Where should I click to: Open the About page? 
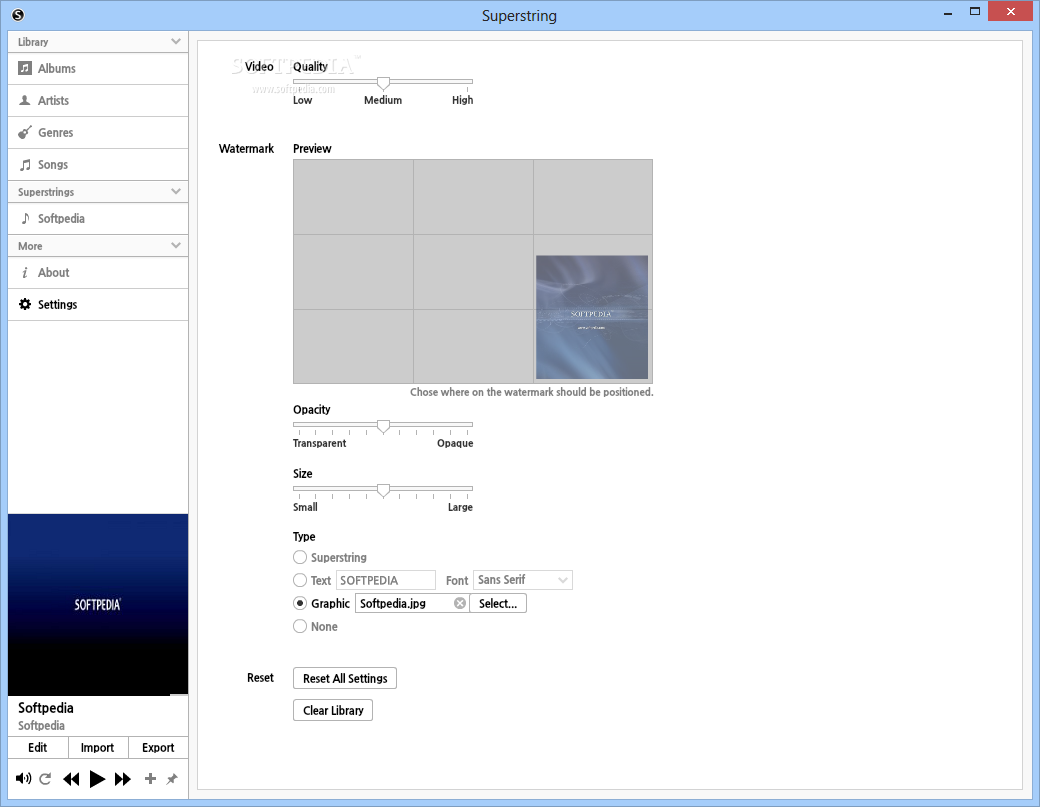pos(98,273)
